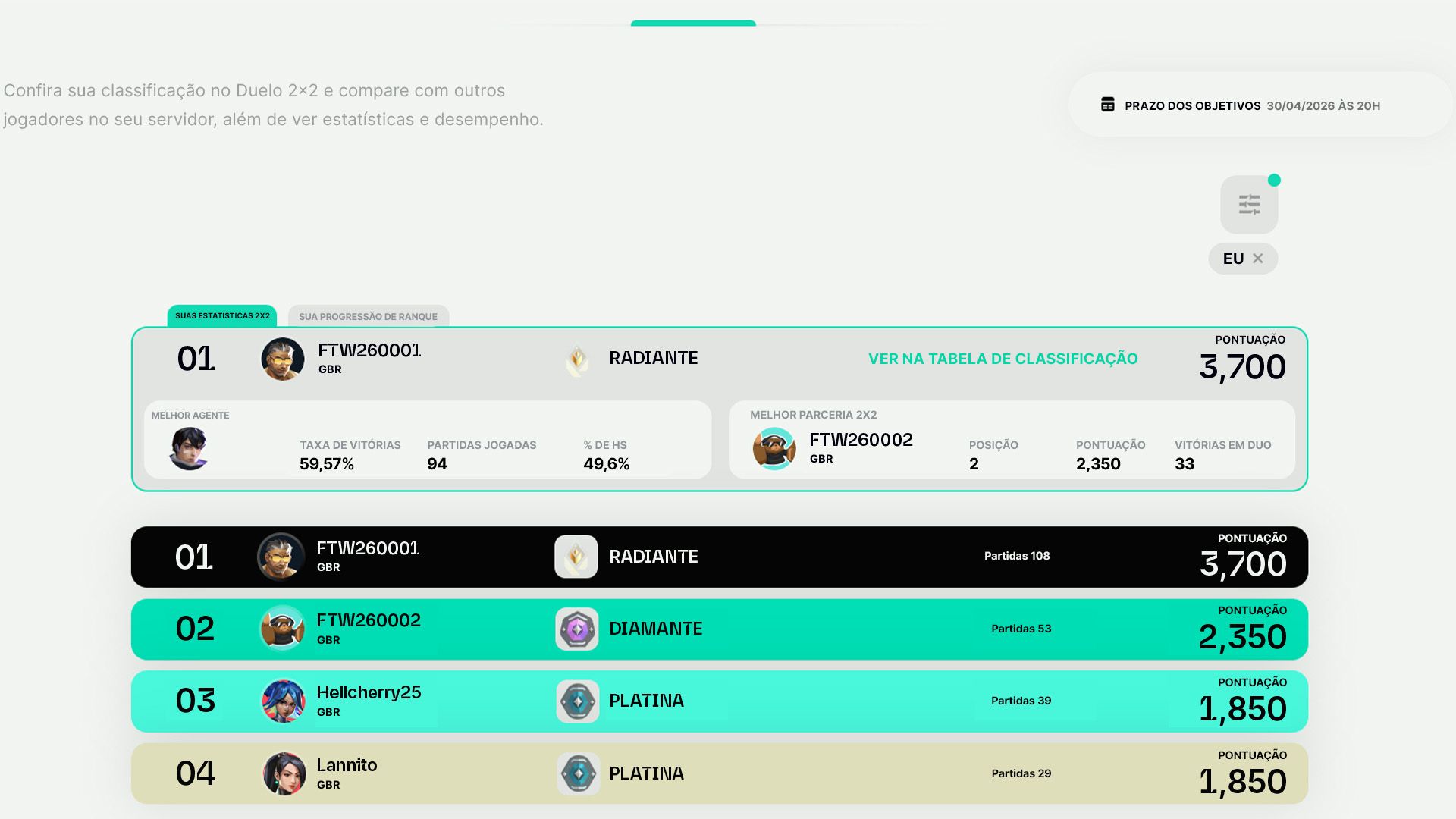Click FTW260001 avatar in leaderboard row 01

(x=281, y=557)
